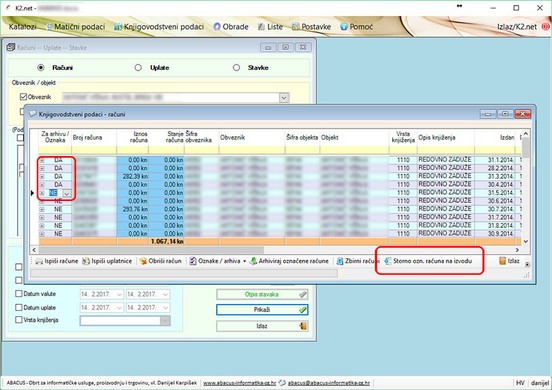Click the Izlaz button below Prikaži
Screen dimensions: 552x390
click(x=262, y=326)
